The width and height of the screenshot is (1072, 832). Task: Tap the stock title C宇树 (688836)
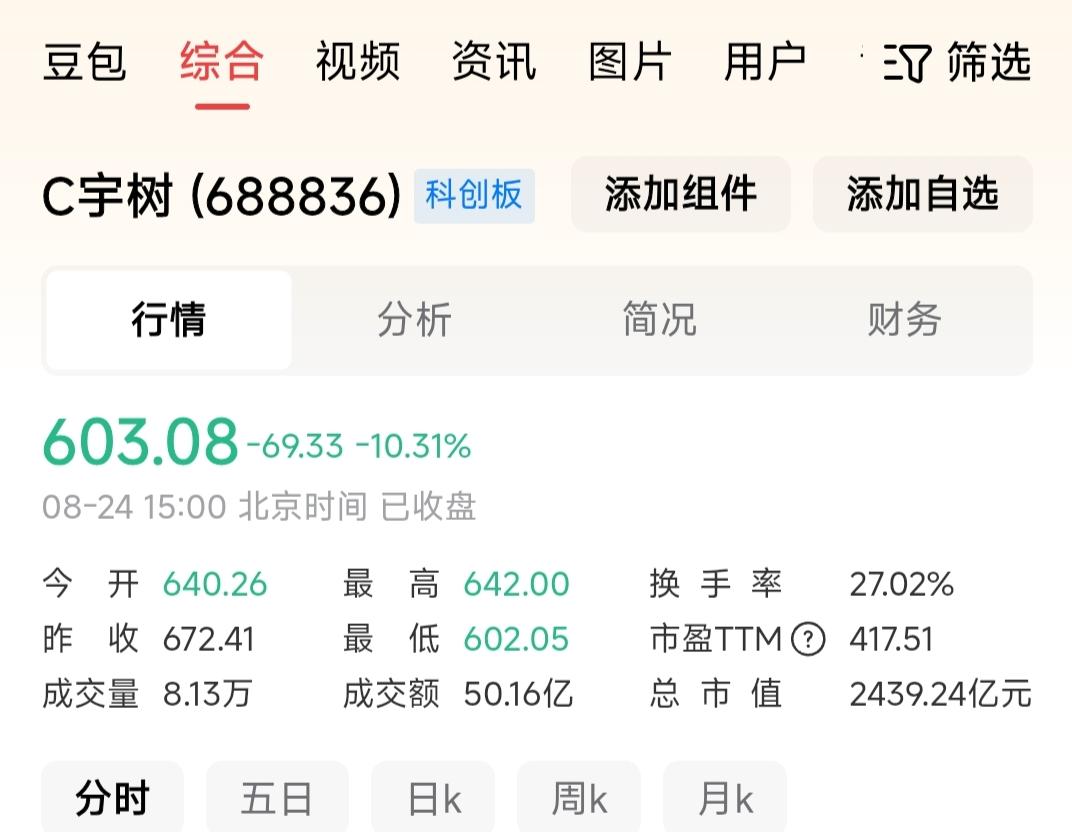222,196
